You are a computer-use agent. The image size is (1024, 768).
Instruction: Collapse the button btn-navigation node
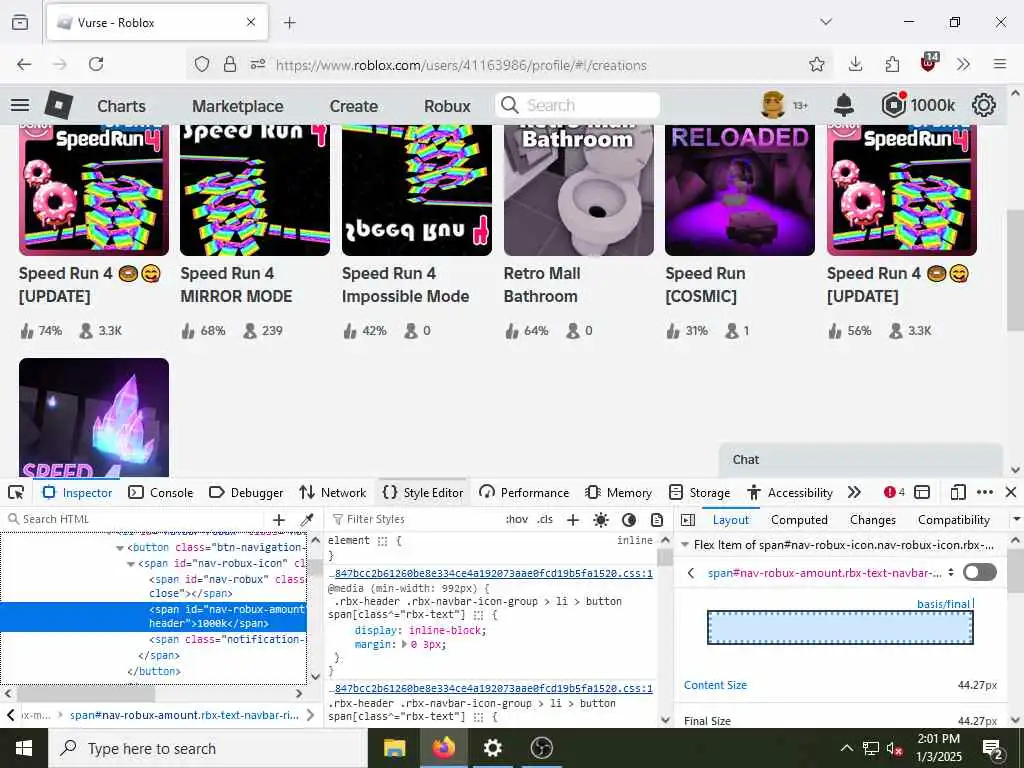120,548
